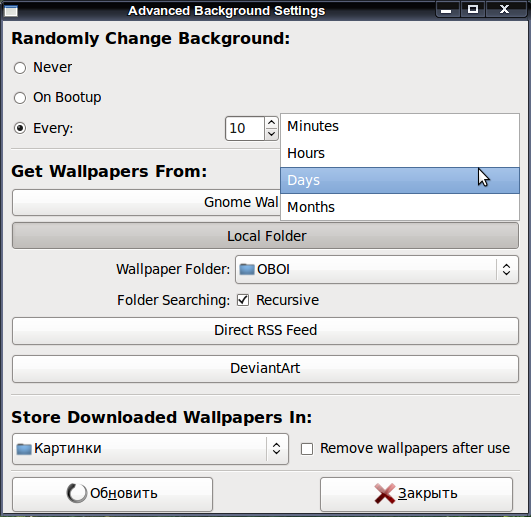Click arrows on the Картинки combo box
Screen dimensions: 531x517
tap(276, 449)
